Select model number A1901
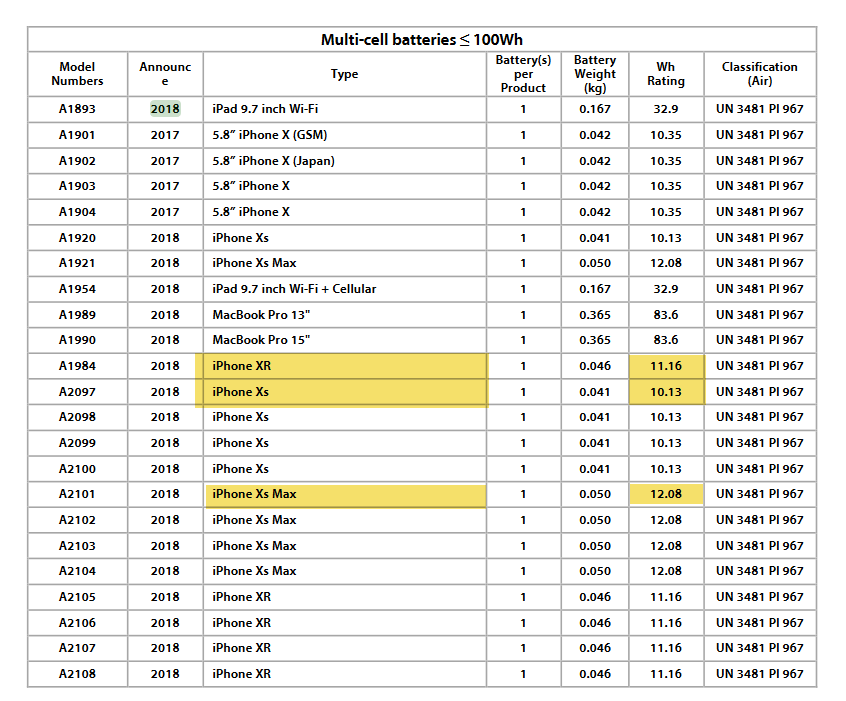Image resolution: width=846 pixels, height=701 pixels. click(77, 135)
